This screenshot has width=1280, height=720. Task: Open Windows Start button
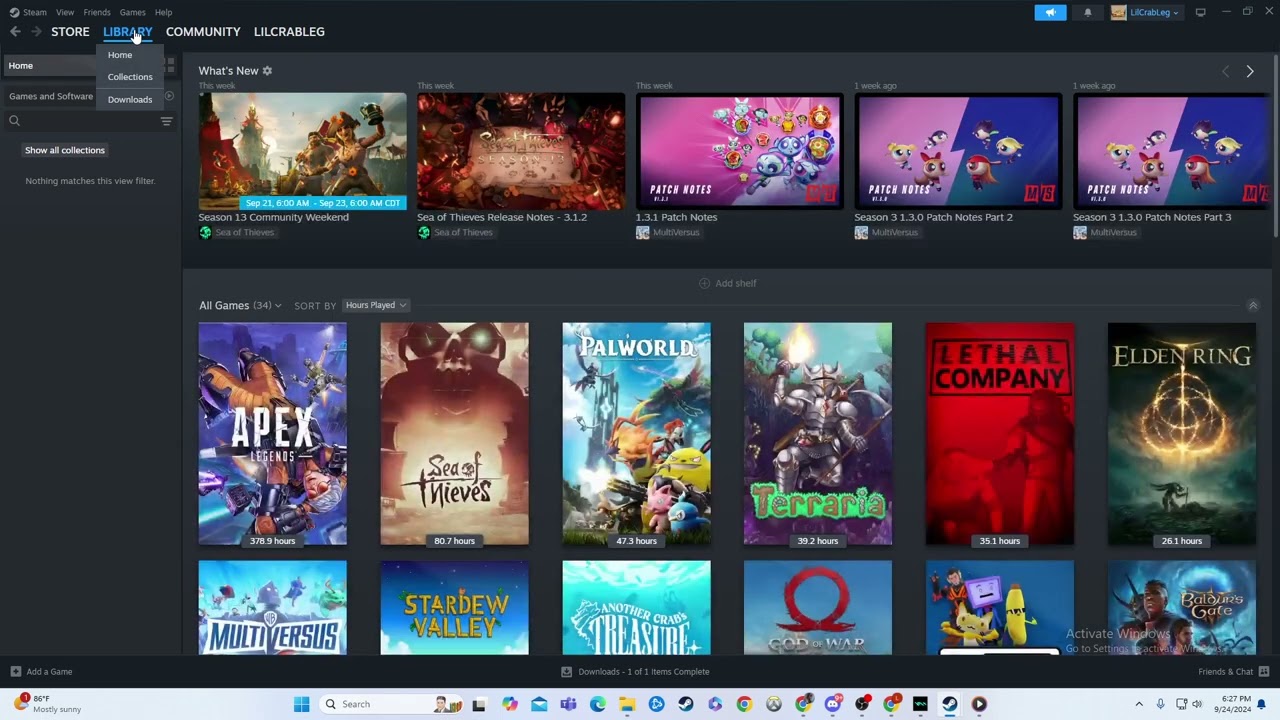301,704
